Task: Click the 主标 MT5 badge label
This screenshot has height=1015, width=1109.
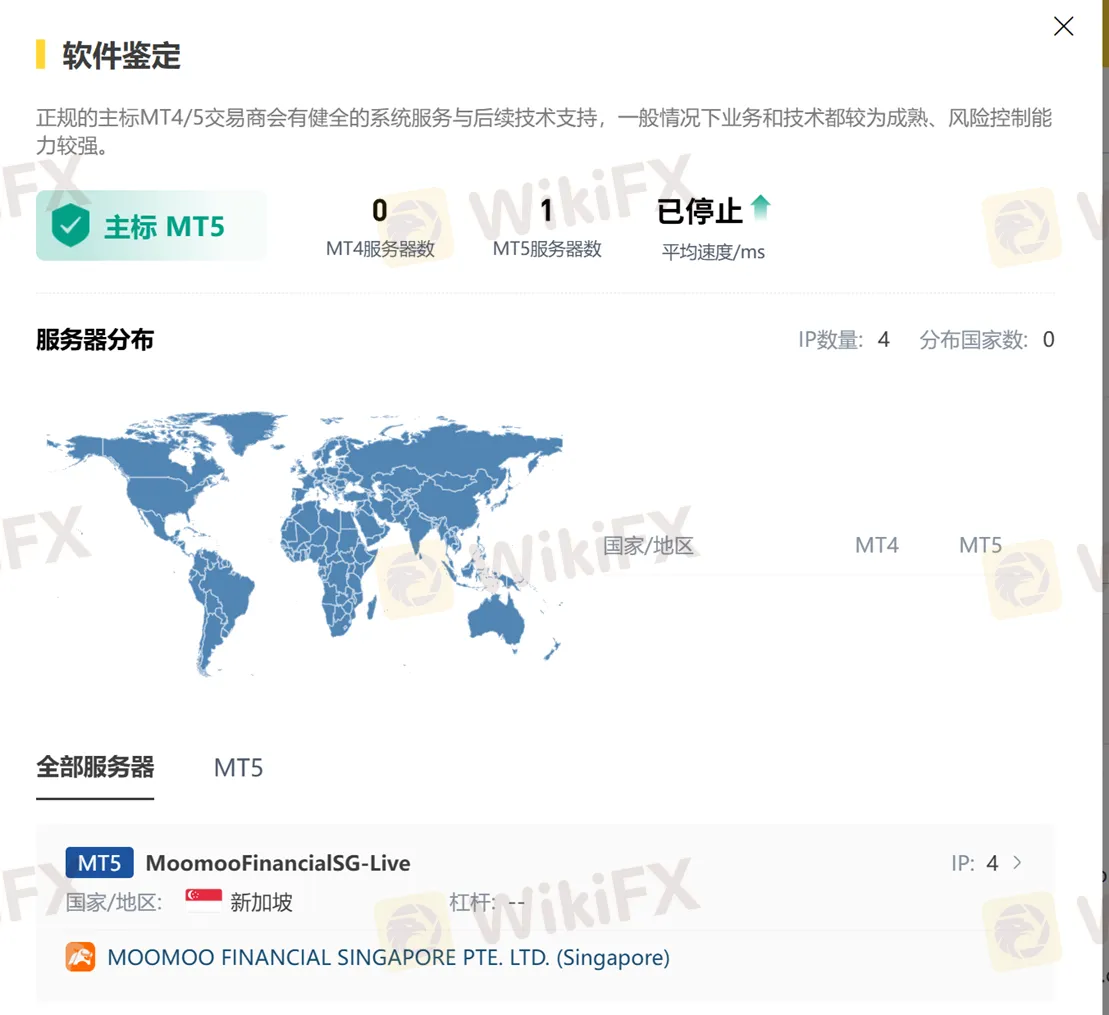Action: click(x=164, y=227)
